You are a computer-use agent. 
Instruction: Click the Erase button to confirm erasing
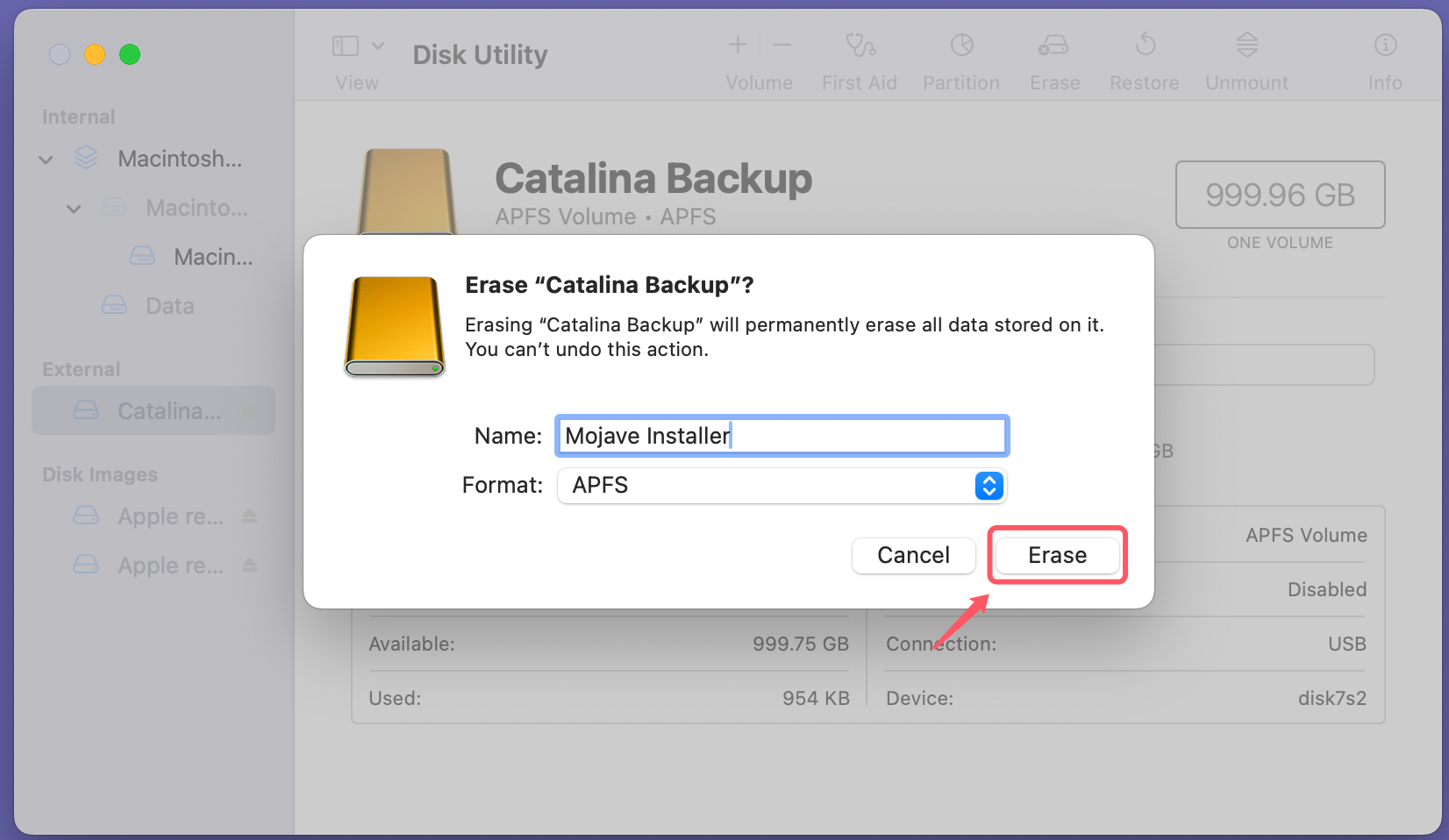(x=1057, y=555)
